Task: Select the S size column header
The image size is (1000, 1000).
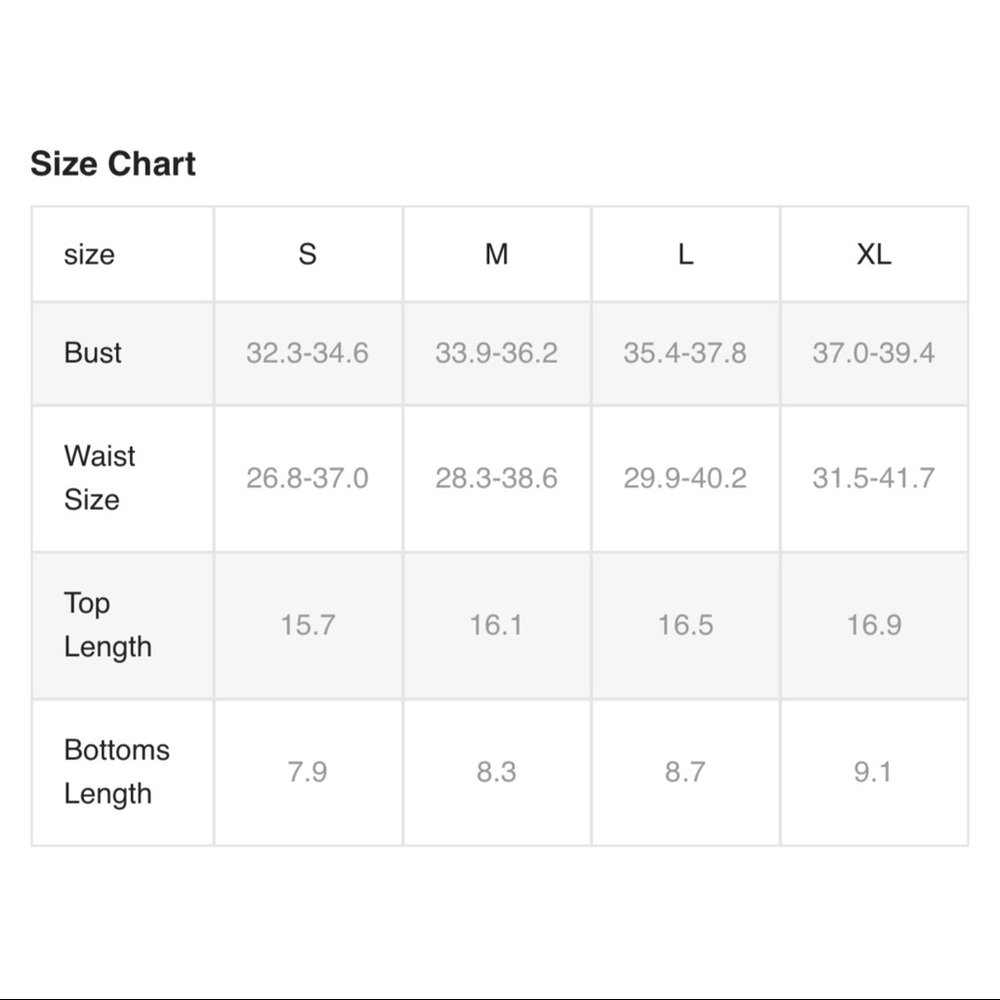Action: [x=307, y=254]
